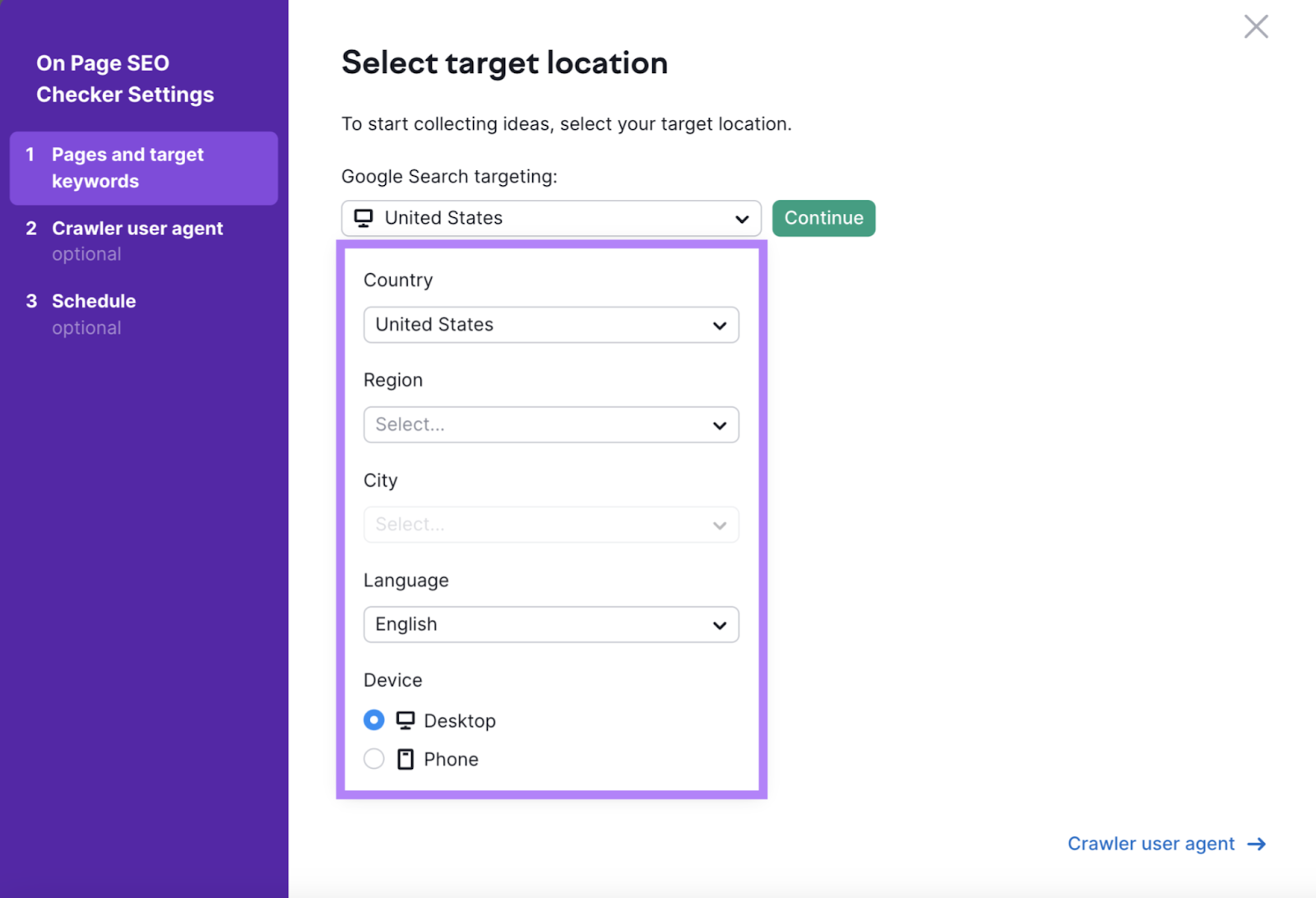Screen dimensions: 1316x898
Task: Click the chevron arrow in Language field
Action: pyautogui.click(x=720, y=626)
